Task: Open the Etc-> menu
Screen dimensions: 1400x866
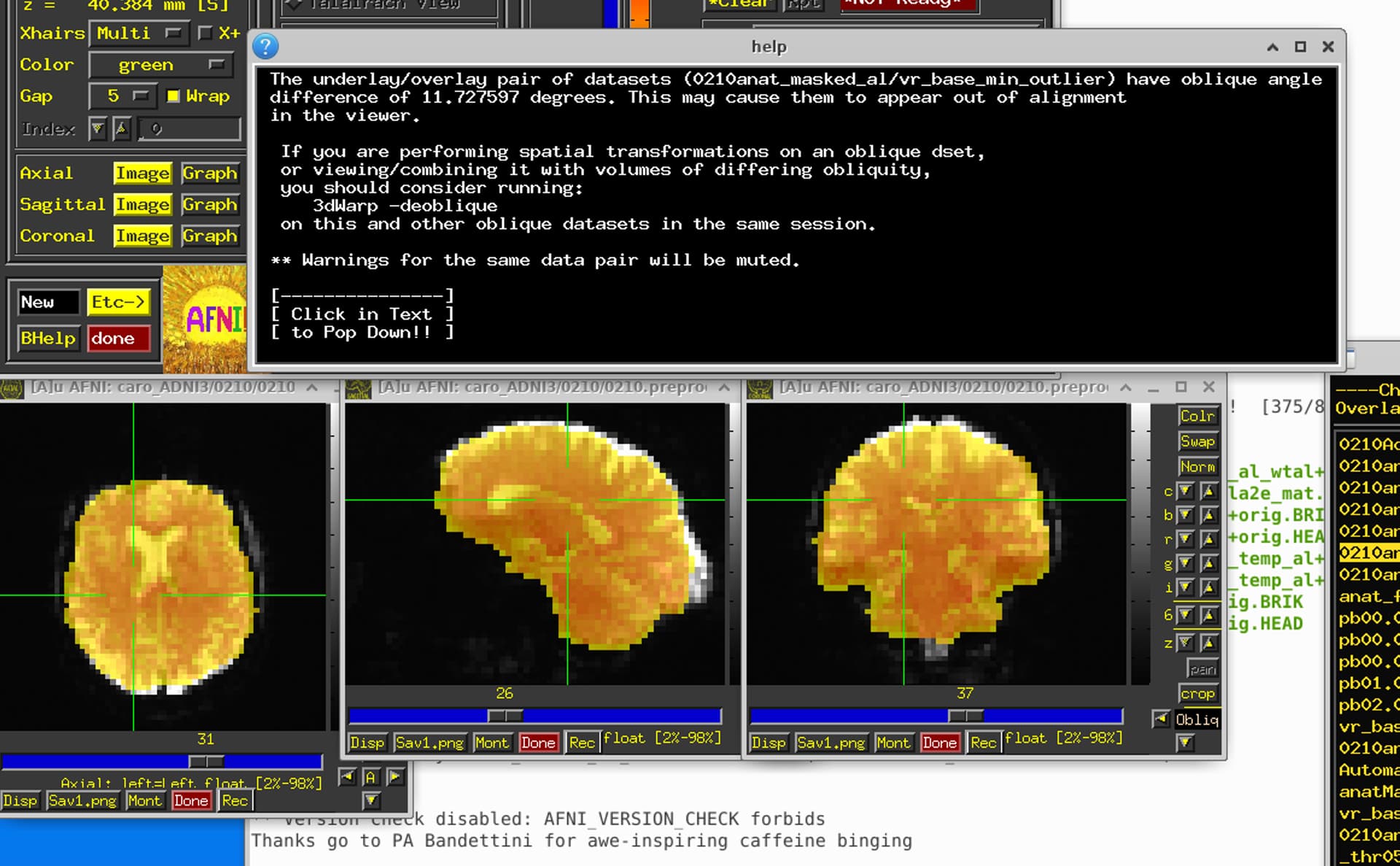Action: pyautogui.click(x=119, y=301)
